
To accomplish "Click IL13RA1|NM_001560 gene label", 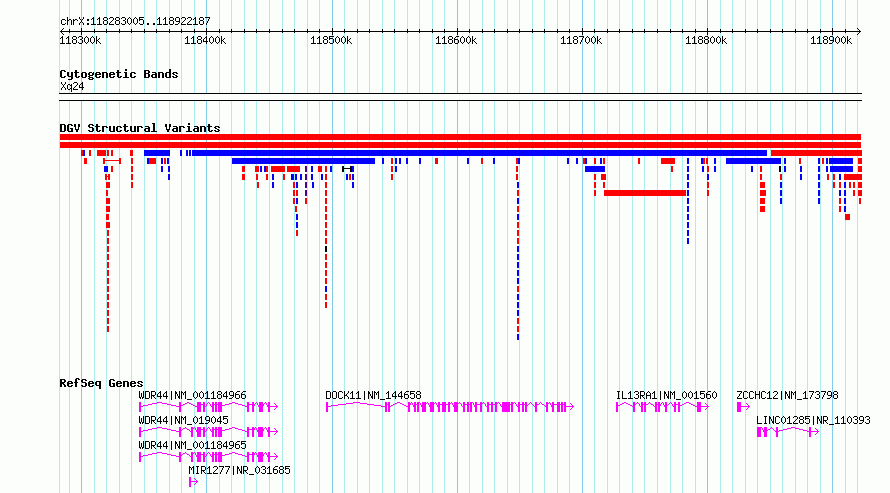I will tap(666, 395).
